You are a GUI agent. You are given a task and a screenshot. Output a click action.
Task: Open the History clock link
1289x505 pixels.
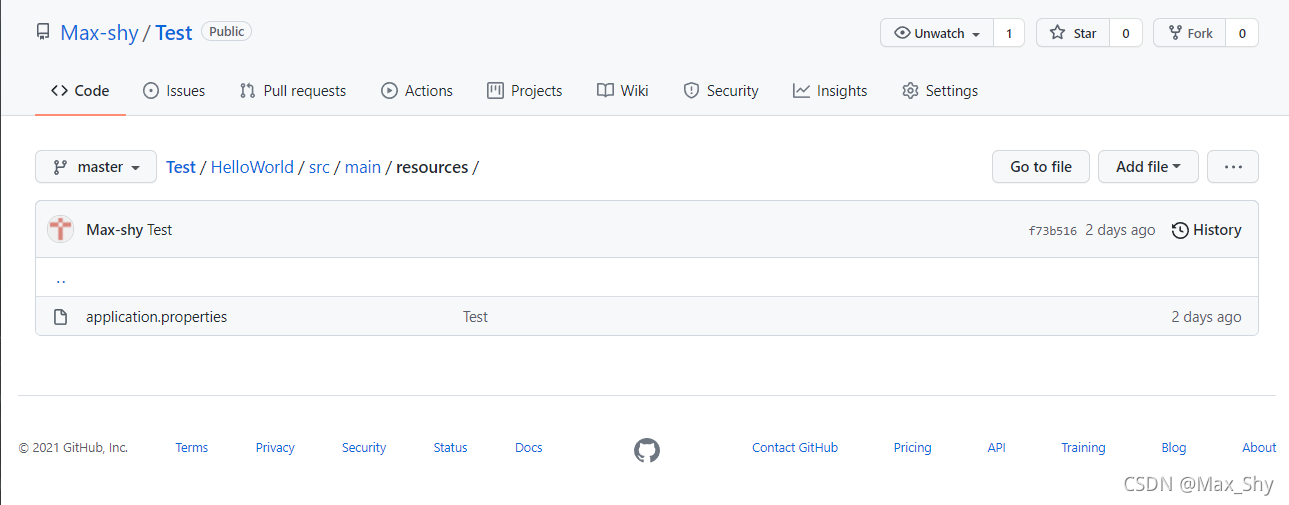1206,230
